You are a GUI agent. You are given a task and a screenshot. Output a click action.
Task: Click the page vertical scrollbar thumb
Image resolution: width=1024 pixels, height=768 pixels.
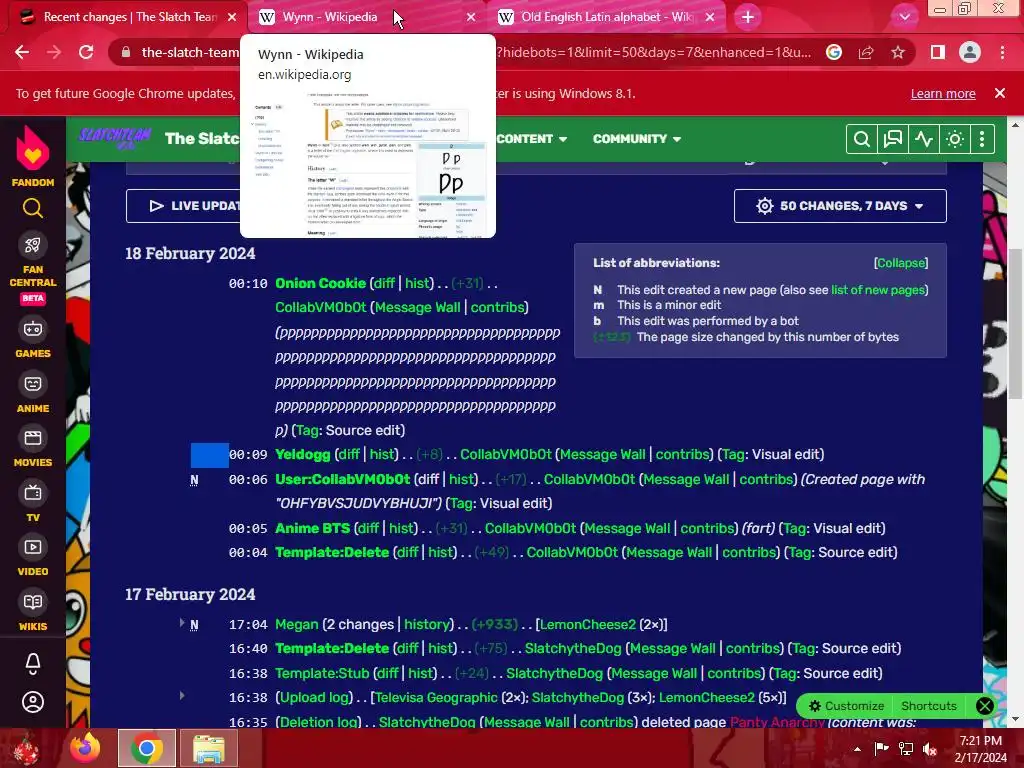(x=1015, y=323)
